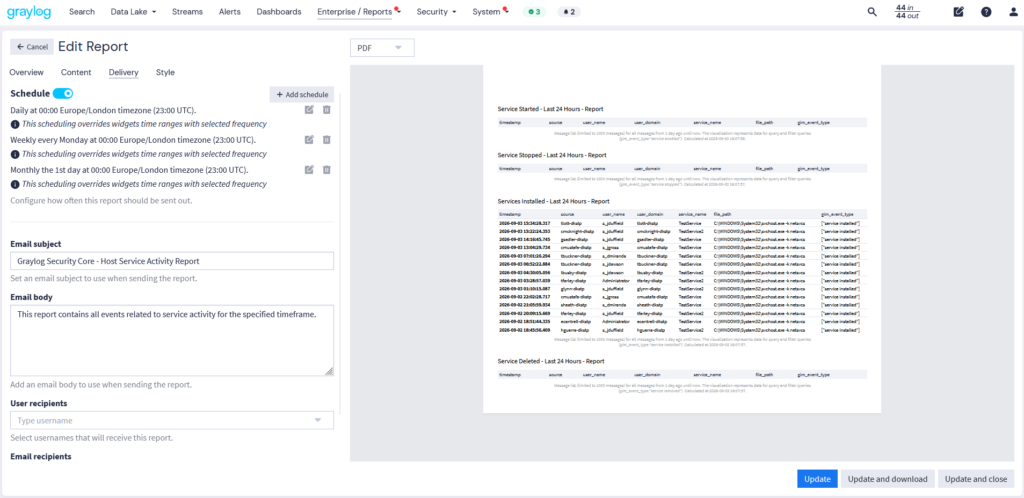Delete the Daily schedule entry
1024x498 pixels.
click(x=327, y=110)
